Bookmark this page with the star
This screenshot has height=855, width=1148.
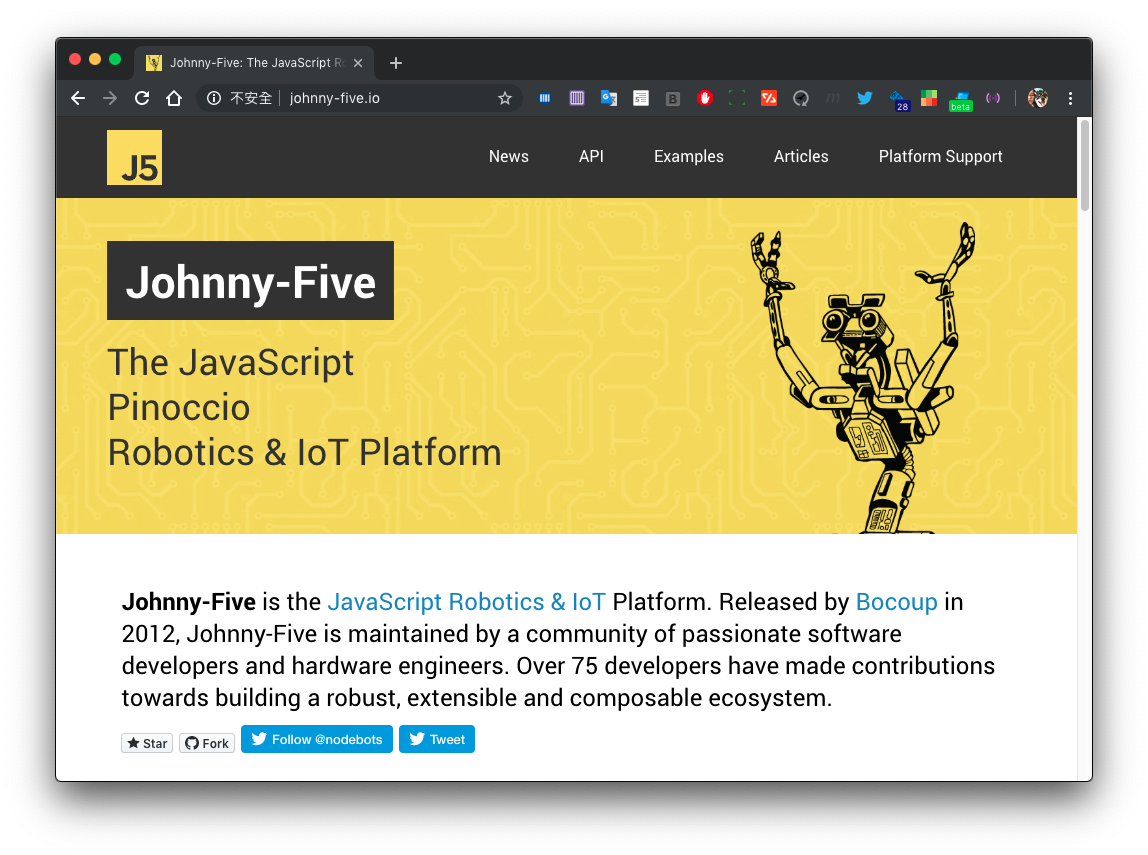point(504,98)
